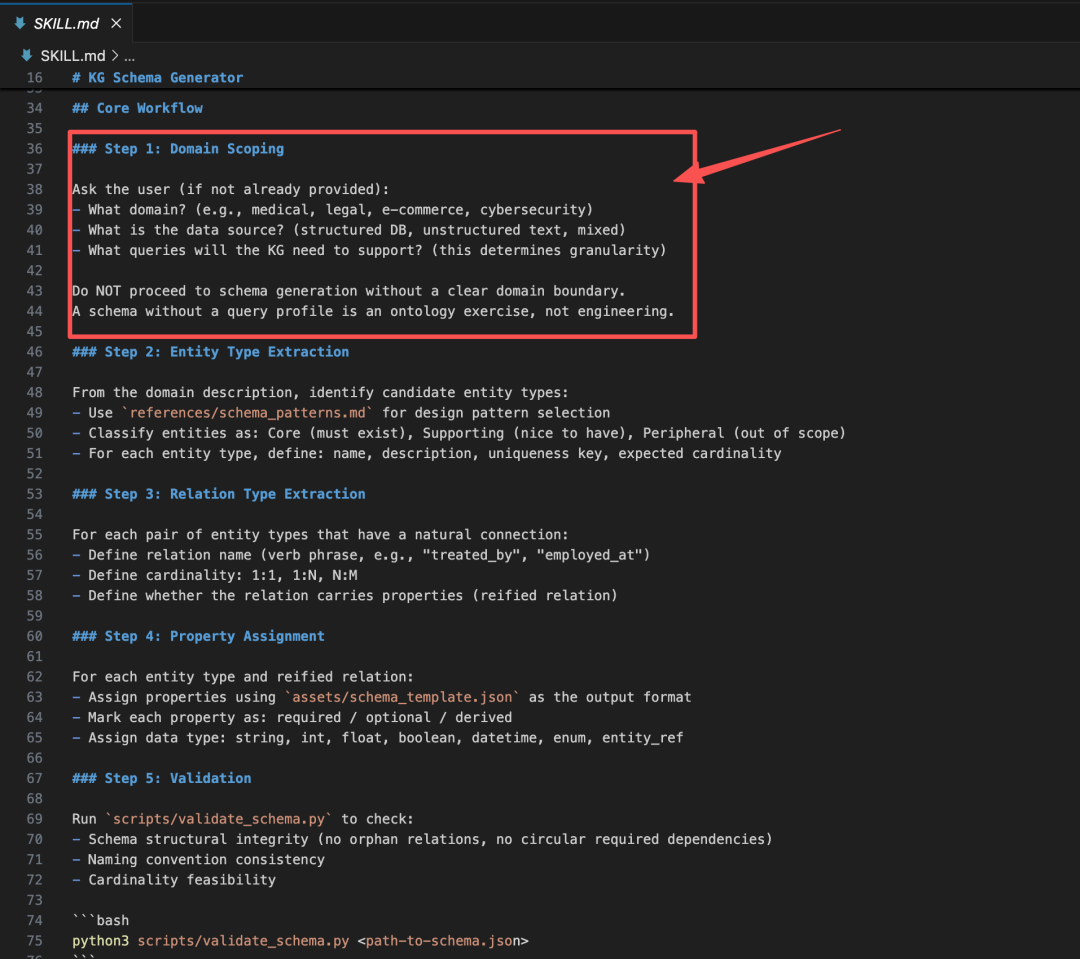Viewport: 1080px width, 959px height.
Task: Click line 'Do NOT proceed to schema generation'
Action: click(349, 291)
